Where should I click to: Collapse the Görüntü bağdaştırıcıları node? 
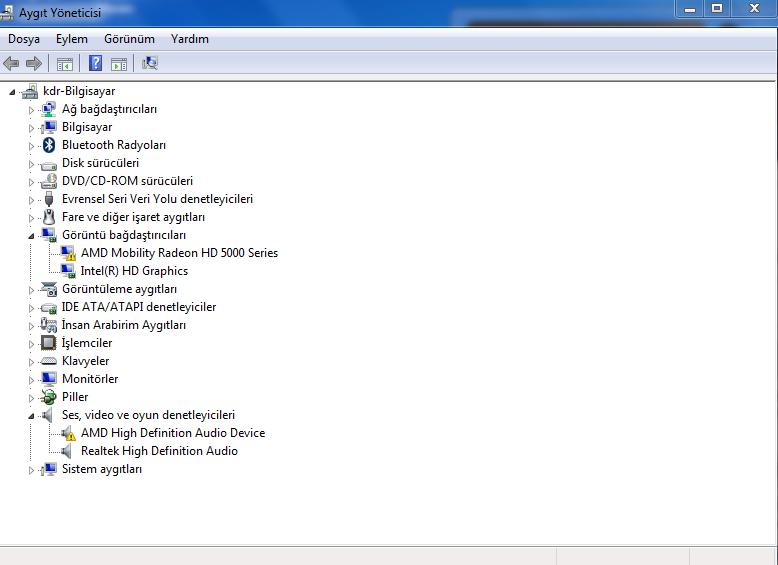point(31,236)
